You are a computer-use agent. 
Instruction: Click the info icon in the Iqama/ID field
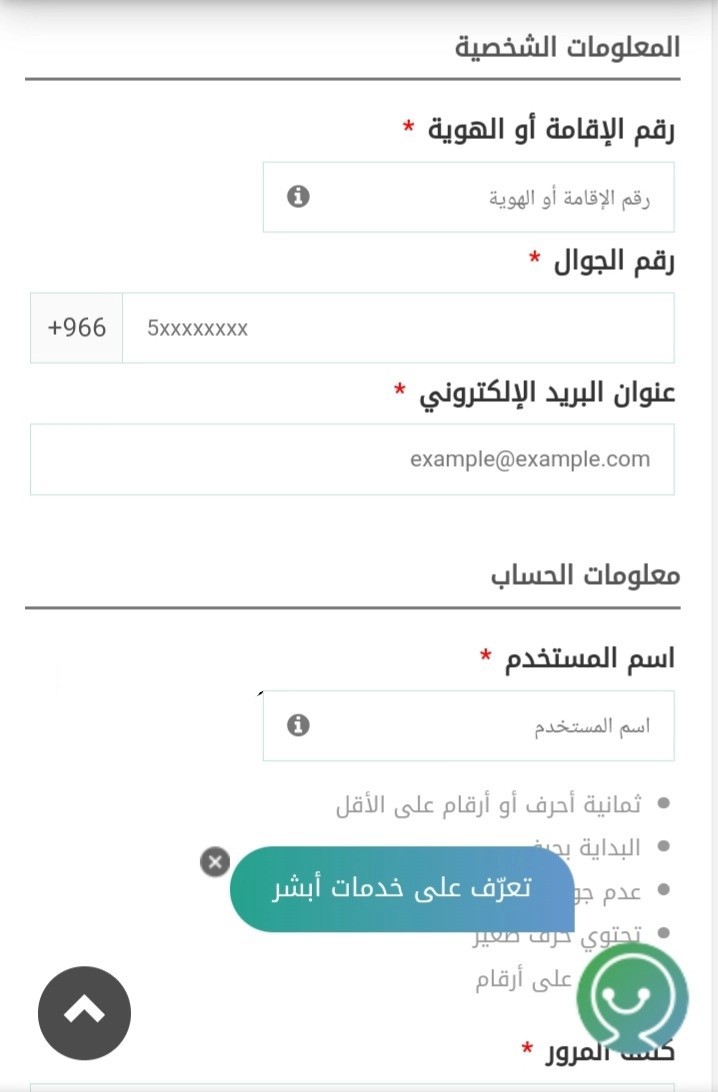tap(298, 196)
